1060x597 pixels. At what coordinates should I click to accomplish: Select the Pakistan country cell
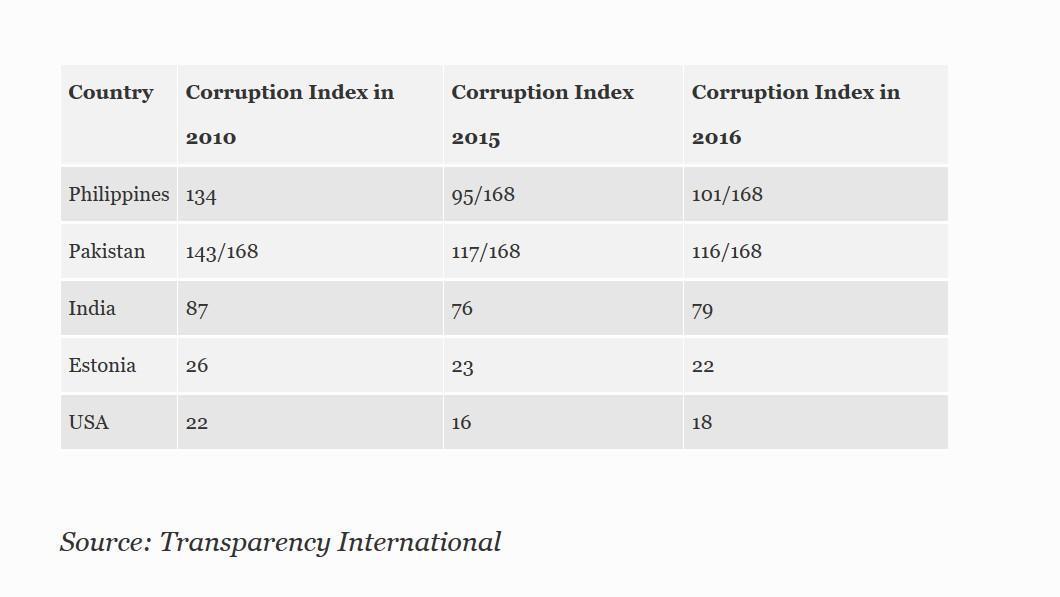coord(107,251)
